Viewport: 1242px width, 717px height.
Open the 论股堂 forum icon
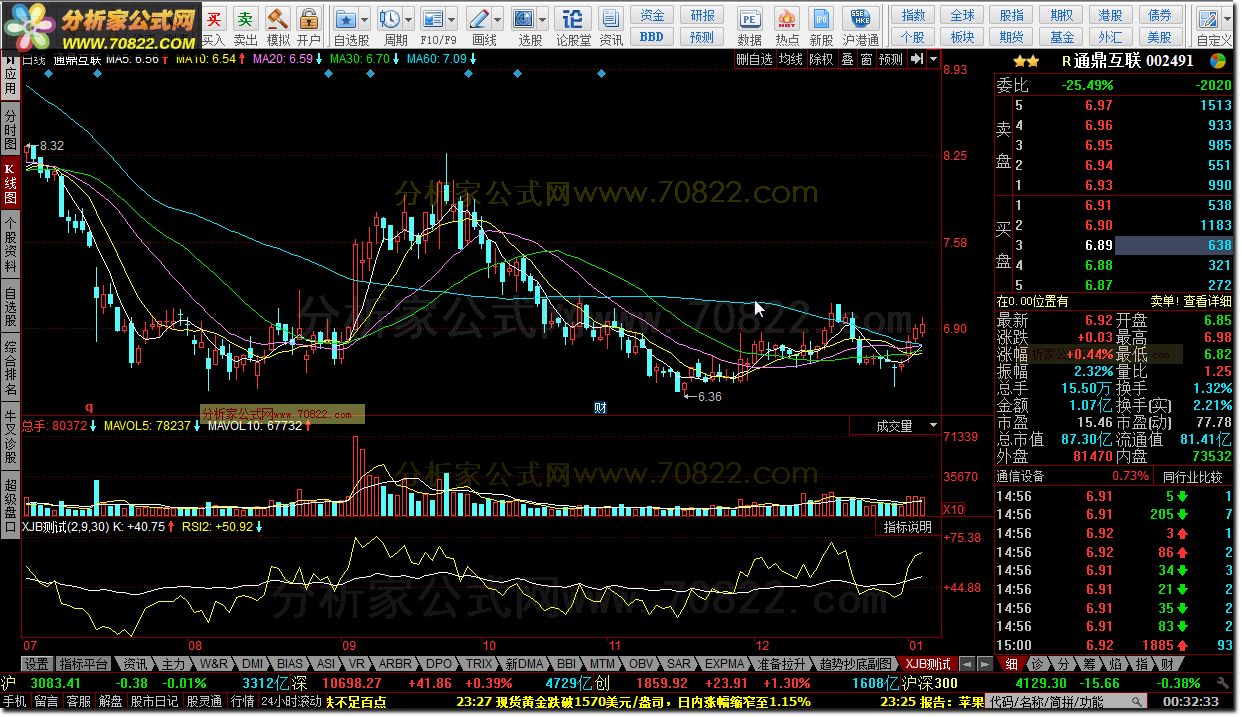click(x=573, y=19)
